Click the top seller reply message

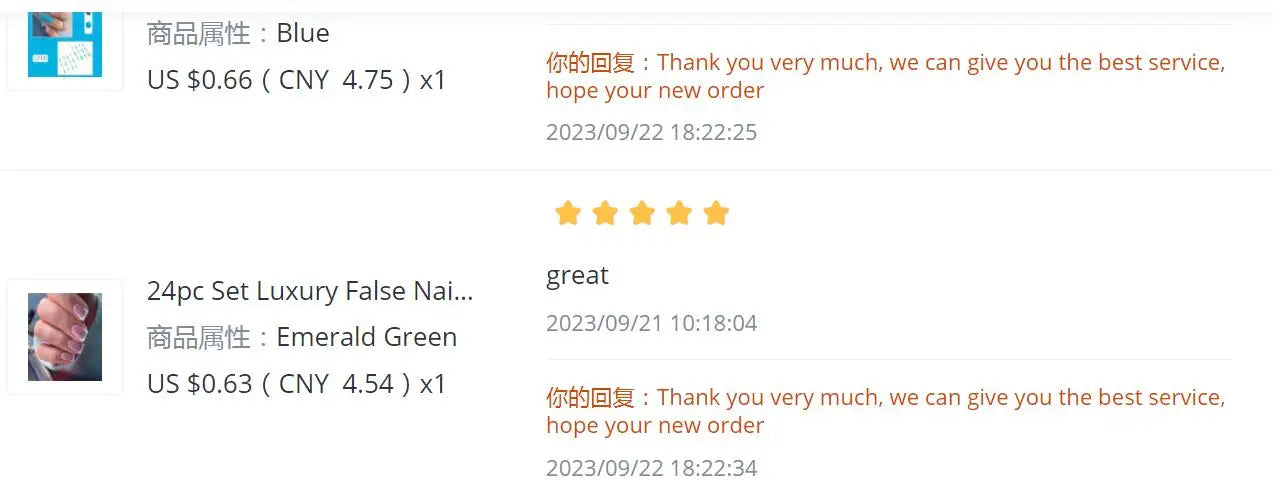click(885, 76)
